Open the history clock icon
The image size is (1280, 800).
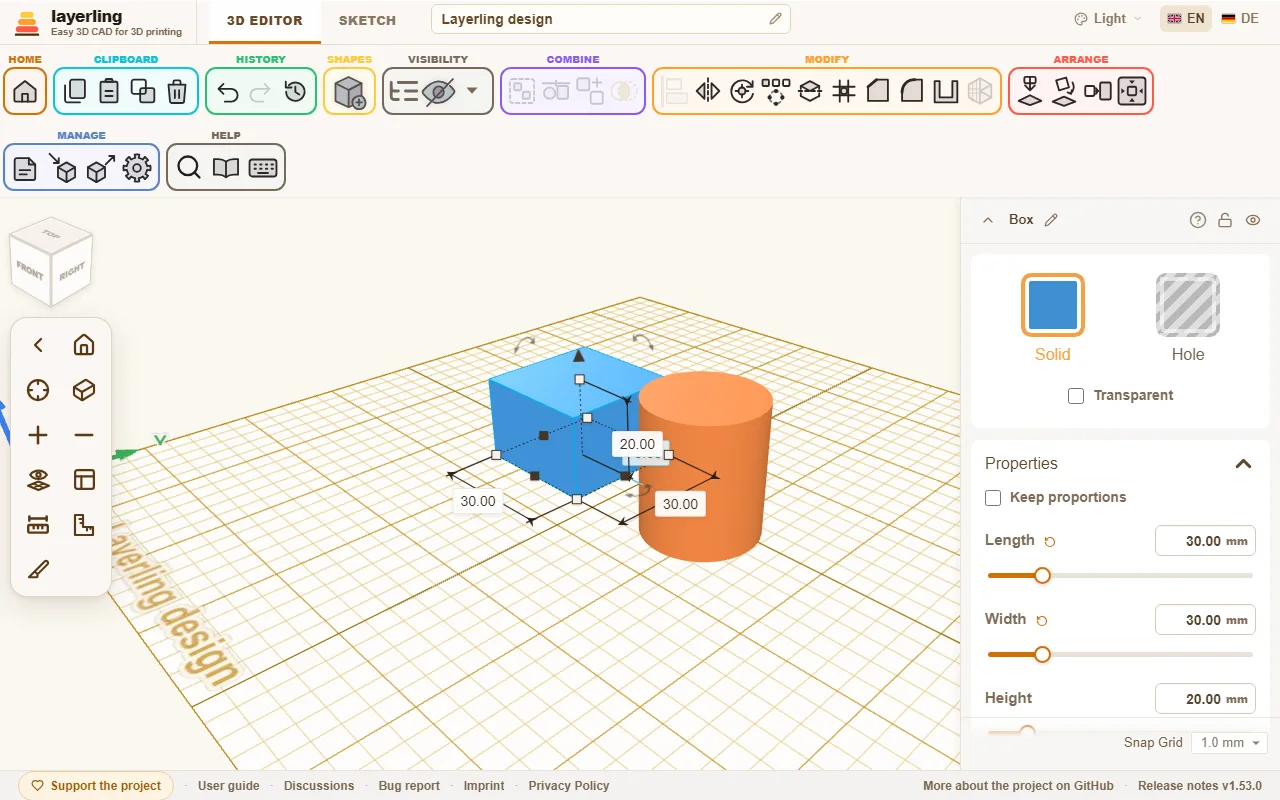coord(295,92)
